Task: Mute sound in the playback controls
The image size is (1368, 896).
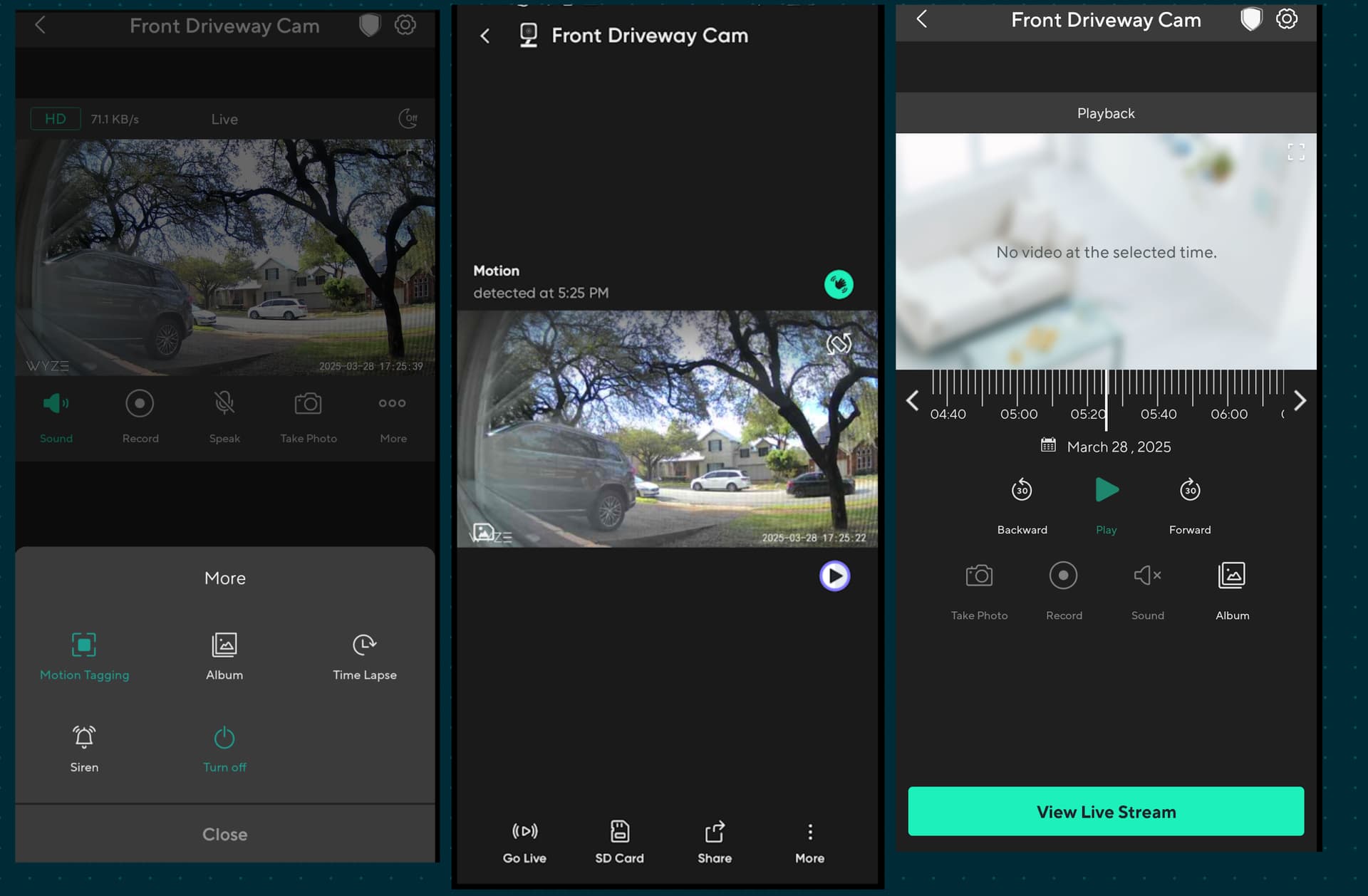Action: pyautogui.click(x=1147, y=586)
